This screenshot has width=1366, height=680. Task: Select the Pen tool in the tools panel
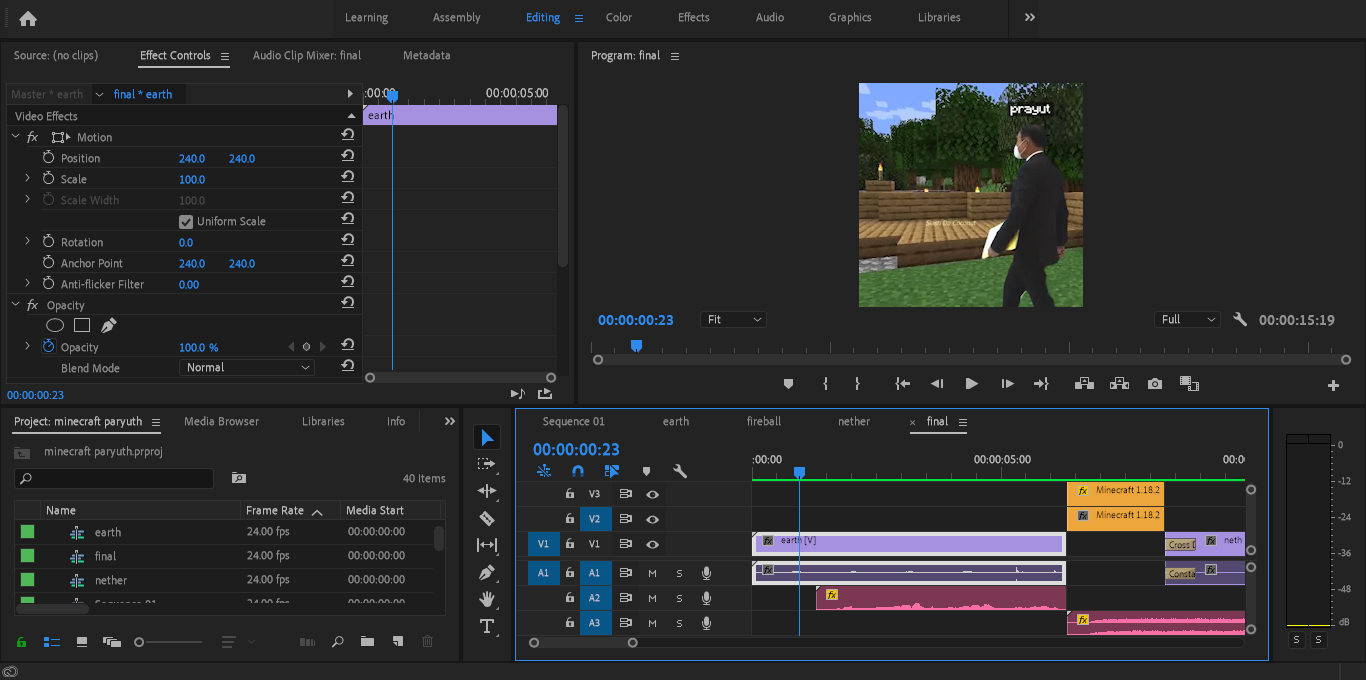click(x=487, y=572)
